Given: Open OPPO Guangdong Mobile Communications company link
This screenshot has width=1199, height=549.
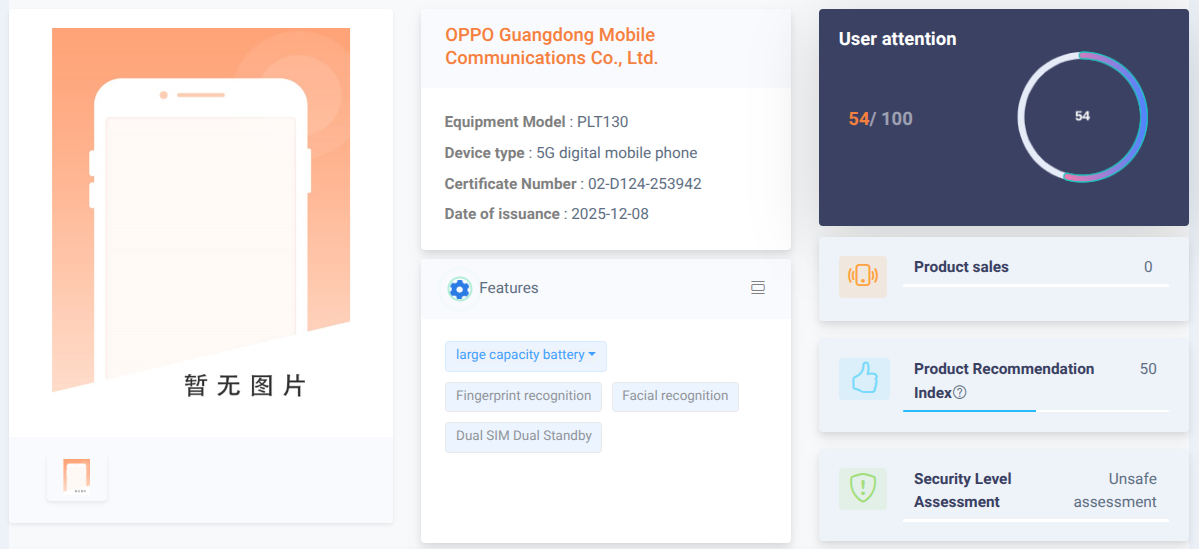Looking at the screenshot, I should click(551, 47).
